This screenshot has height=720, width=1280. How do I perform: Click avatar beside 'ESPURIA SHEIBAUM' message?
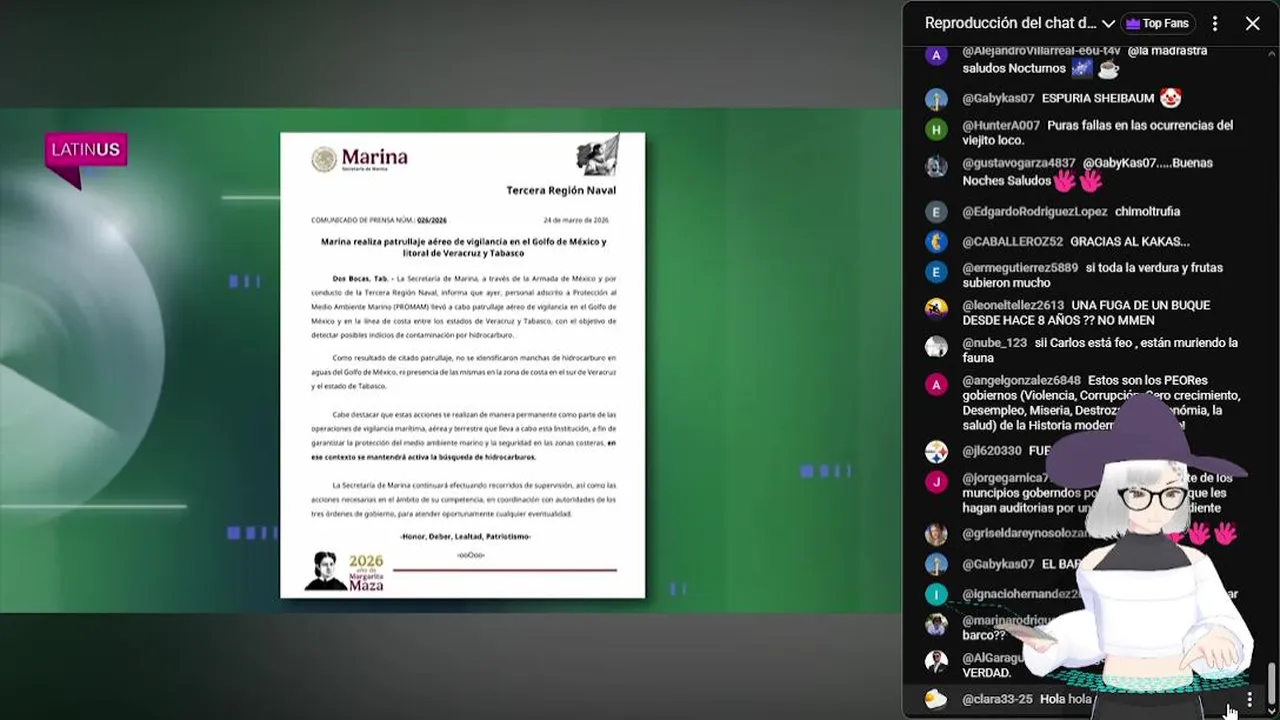coord(936,99)
